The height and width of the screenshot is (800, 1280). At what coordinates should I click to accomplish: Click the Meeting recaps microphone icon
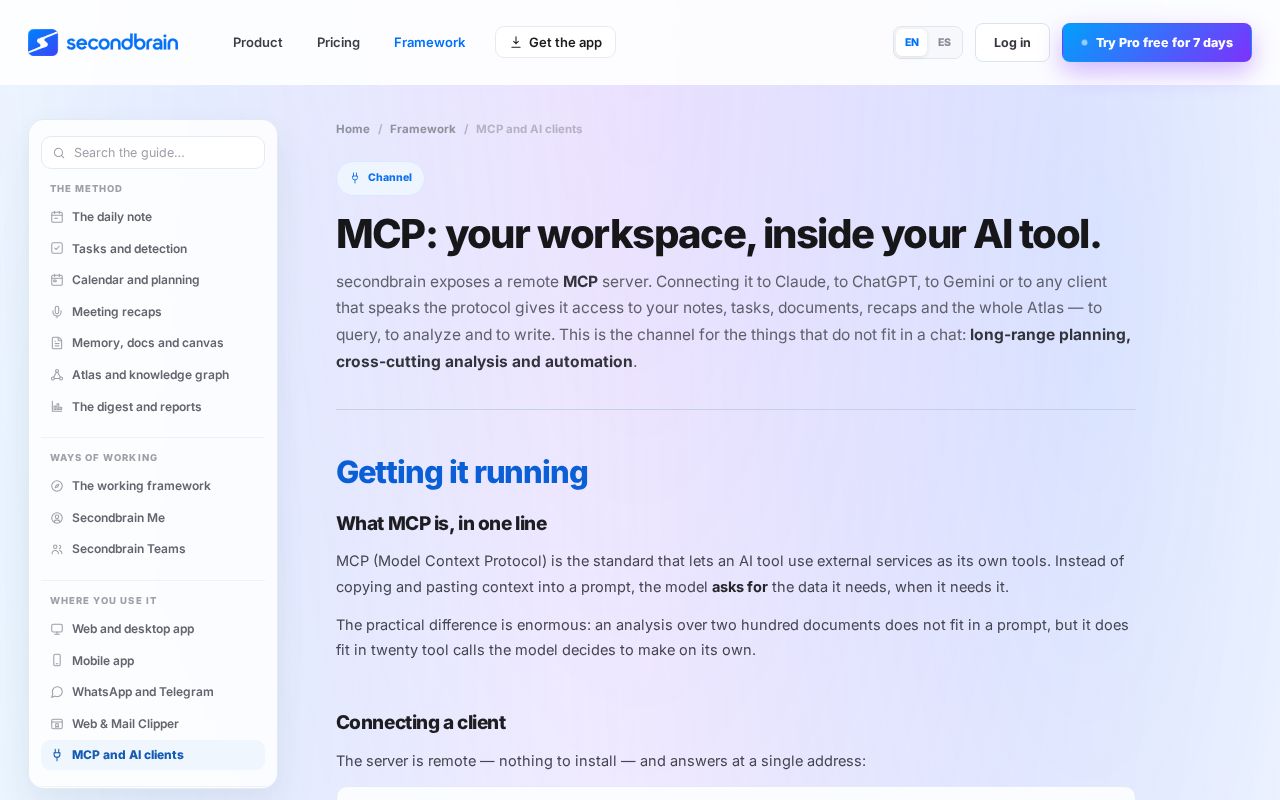pos(57,312)
